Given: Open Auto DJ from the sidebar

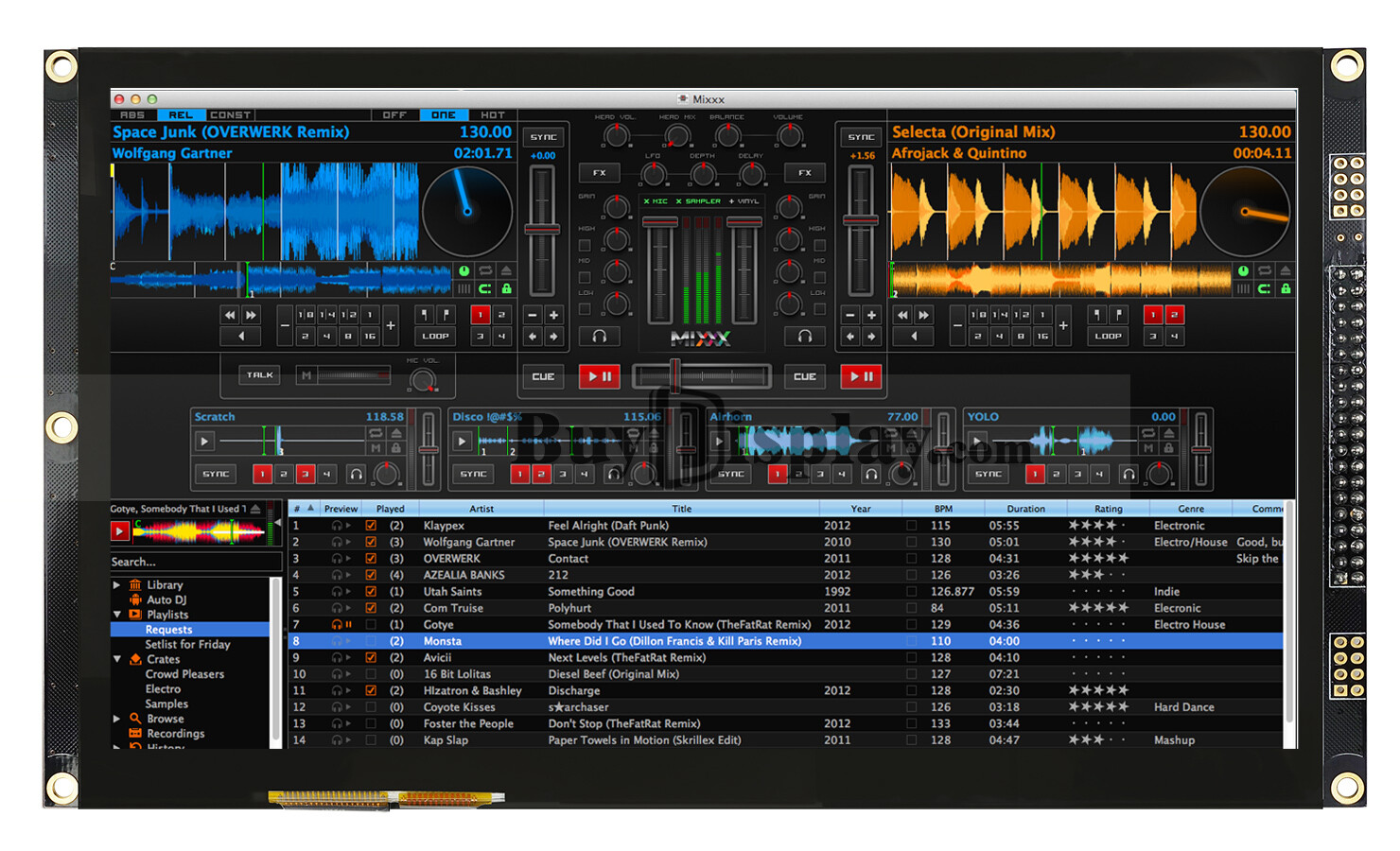Looking at the screenshot, I should (166, 599).
